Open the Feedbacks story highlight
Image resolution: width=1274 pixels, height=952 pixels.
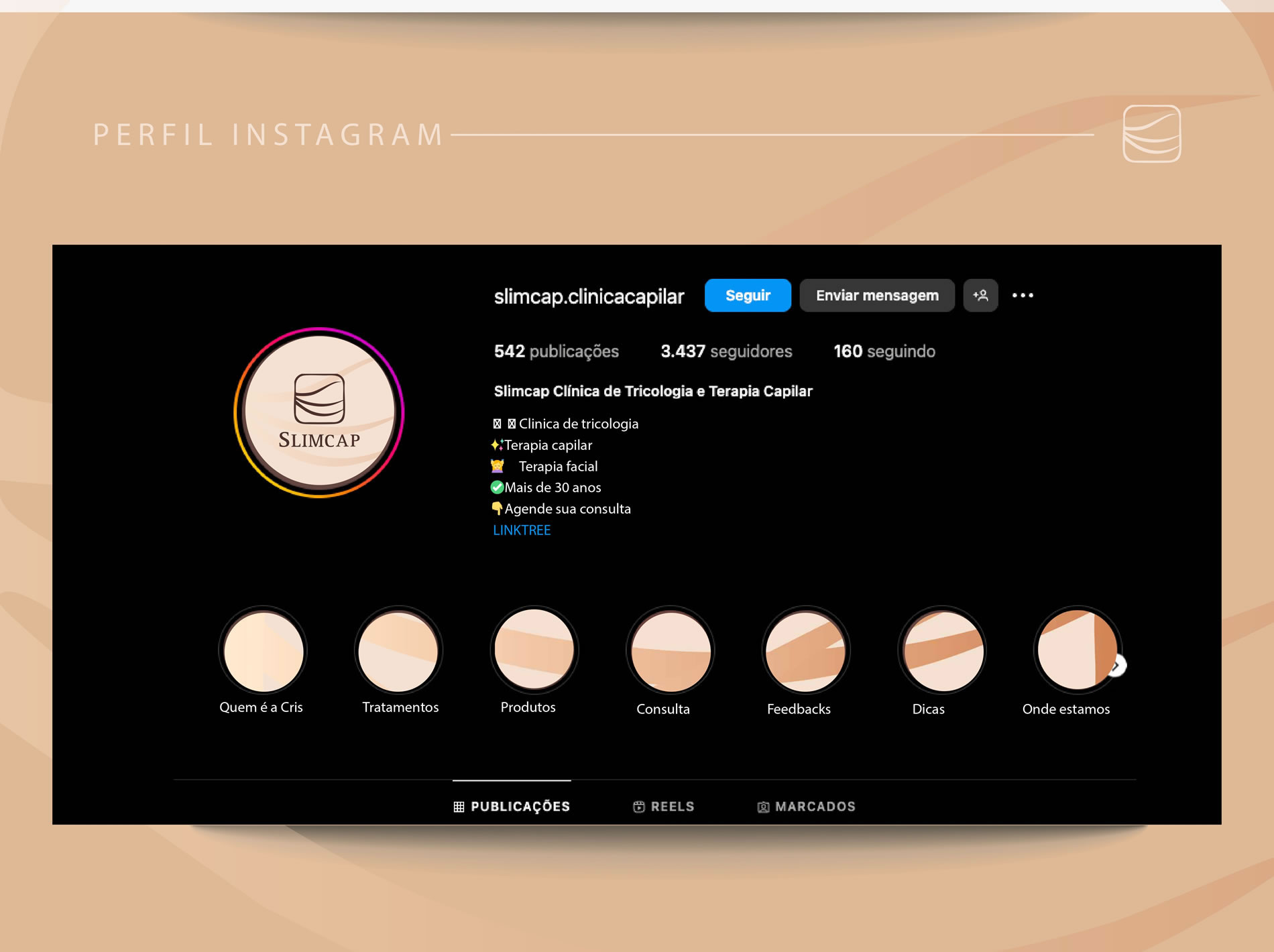click(806, 651)
